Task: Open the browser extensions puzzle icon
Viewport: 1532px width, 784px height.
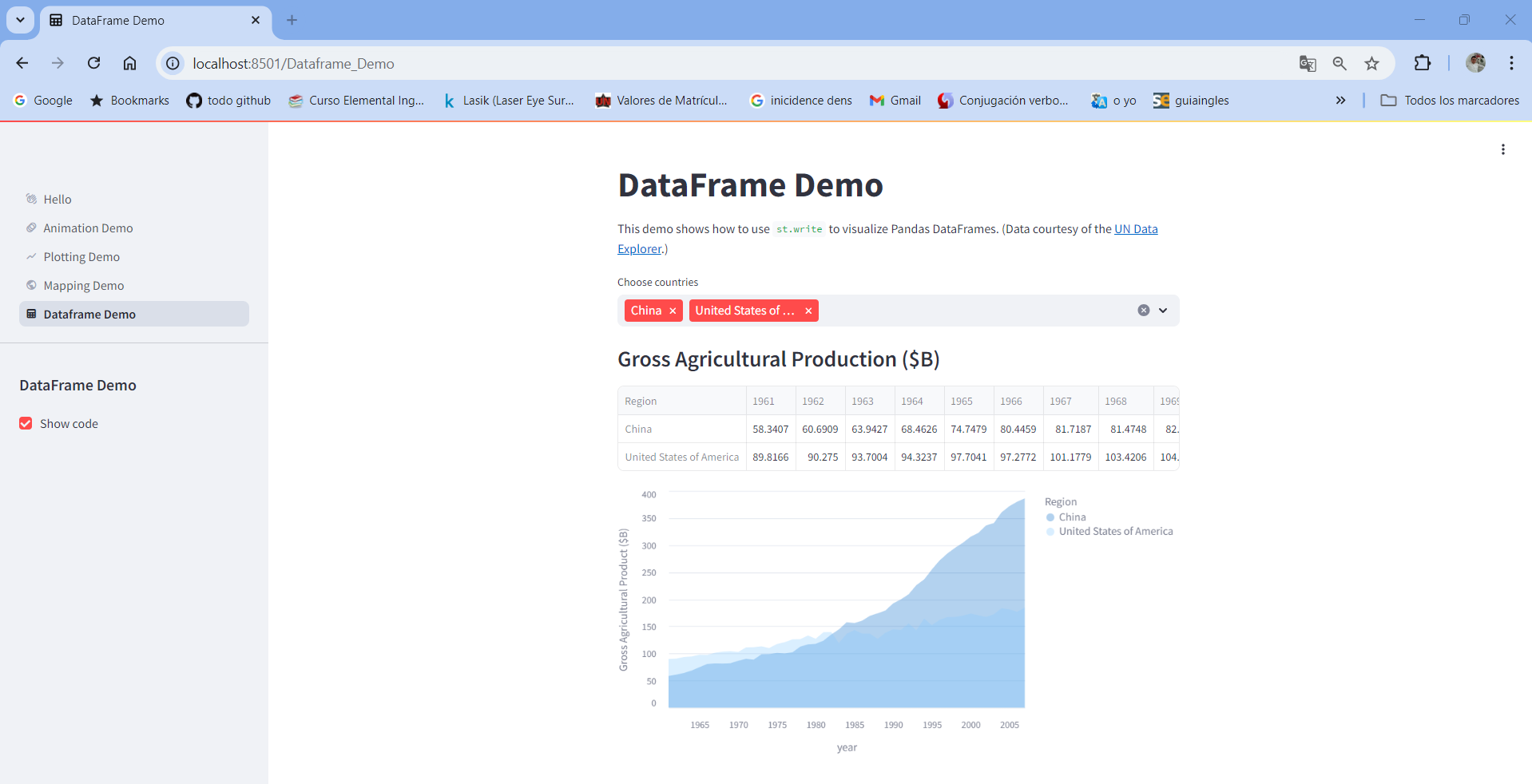Action: click(1423, 63)
